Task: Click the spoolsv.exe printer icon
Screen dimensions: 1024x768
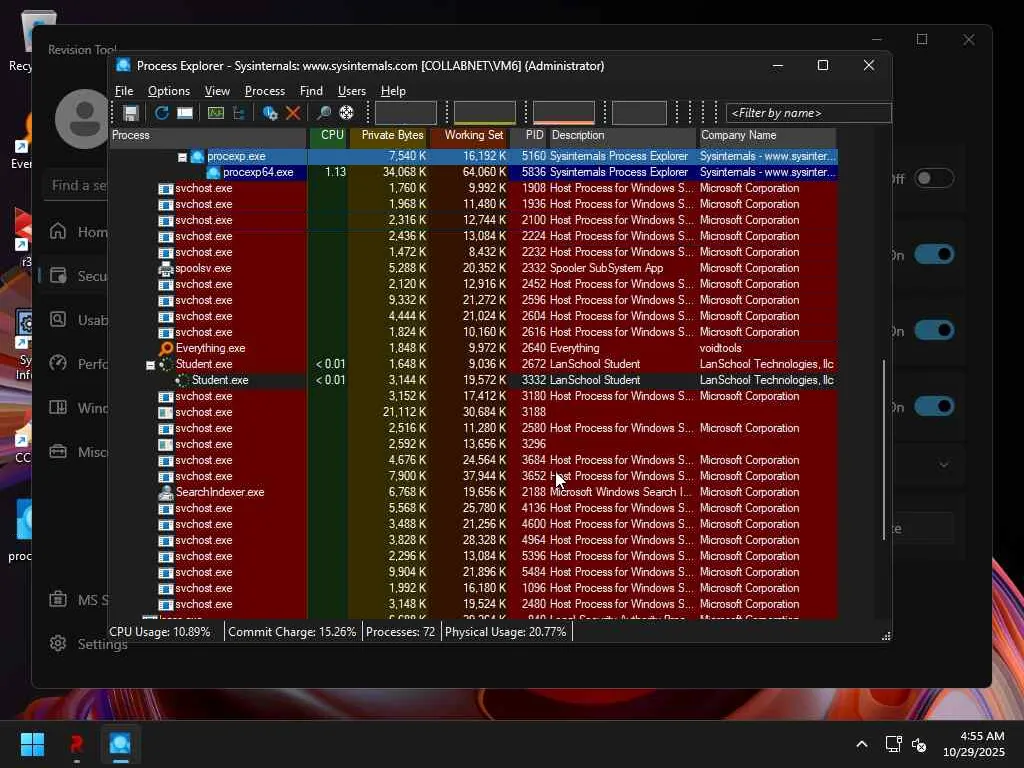Action: coord(166,268)
